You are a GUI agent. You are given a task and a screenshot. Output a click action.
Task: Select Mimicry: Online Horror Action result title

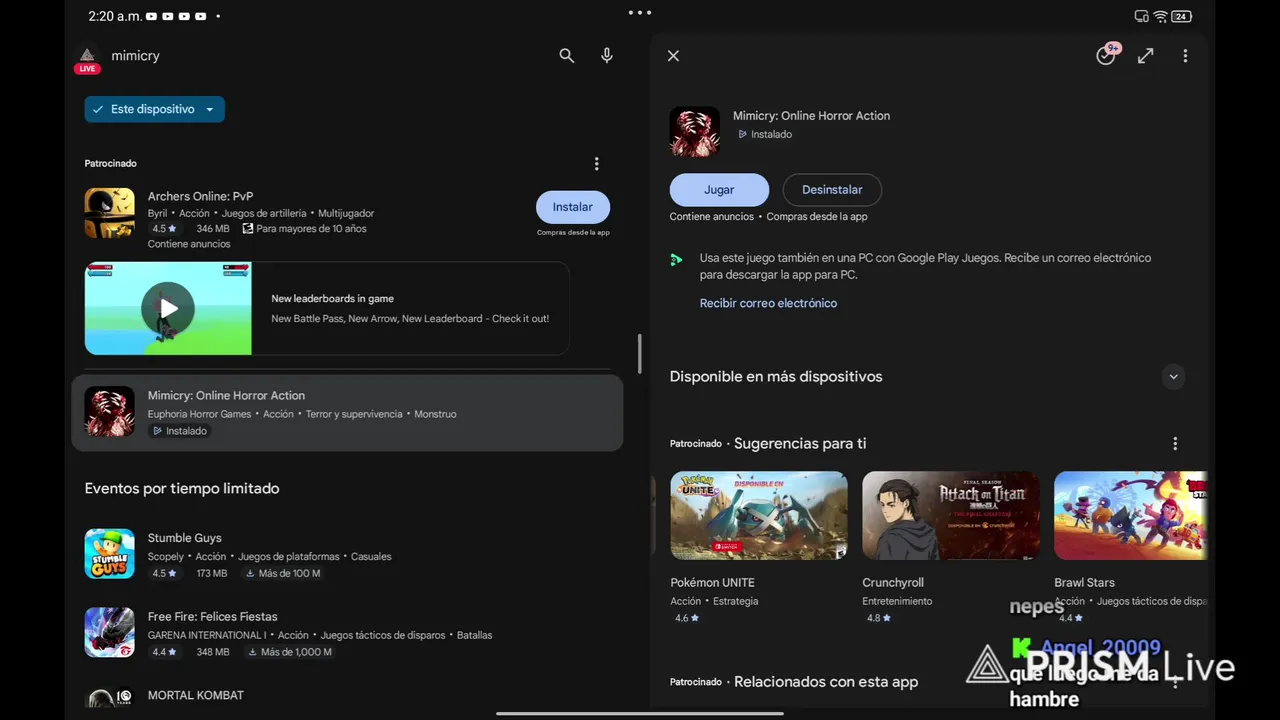coord(226,395)
